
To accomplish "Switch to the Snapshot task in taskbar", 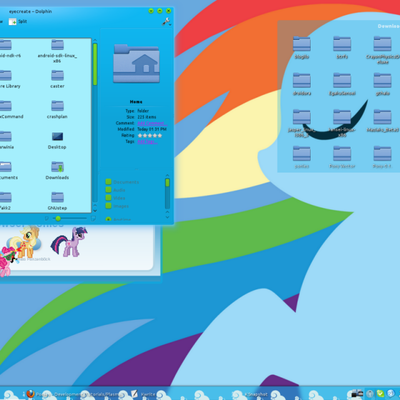I will click(256, 394).
